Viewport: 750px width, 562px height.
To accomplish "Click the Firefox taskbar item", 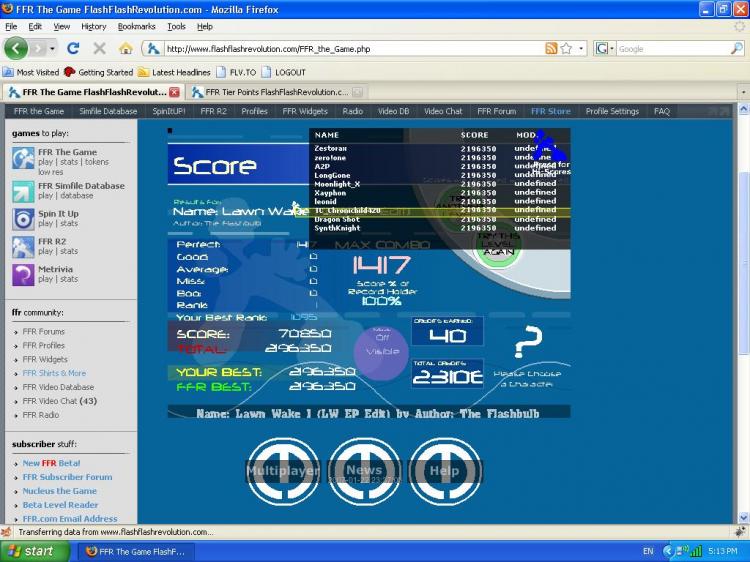I will [x=136, y=551].
